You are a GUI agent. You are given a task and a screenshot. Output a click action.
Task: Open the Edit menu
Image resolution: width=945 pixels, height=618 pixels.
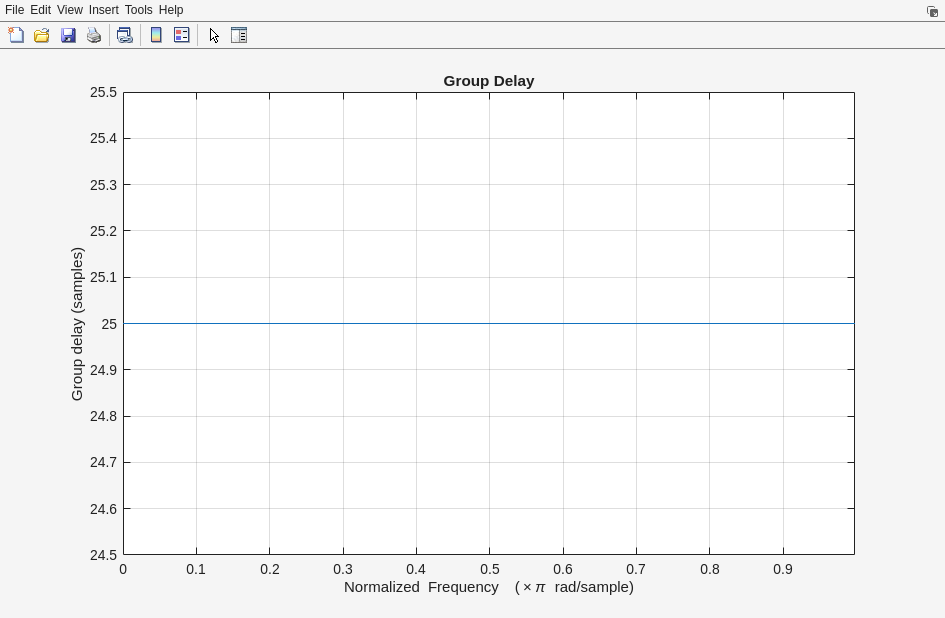click(x=40, y=10)
